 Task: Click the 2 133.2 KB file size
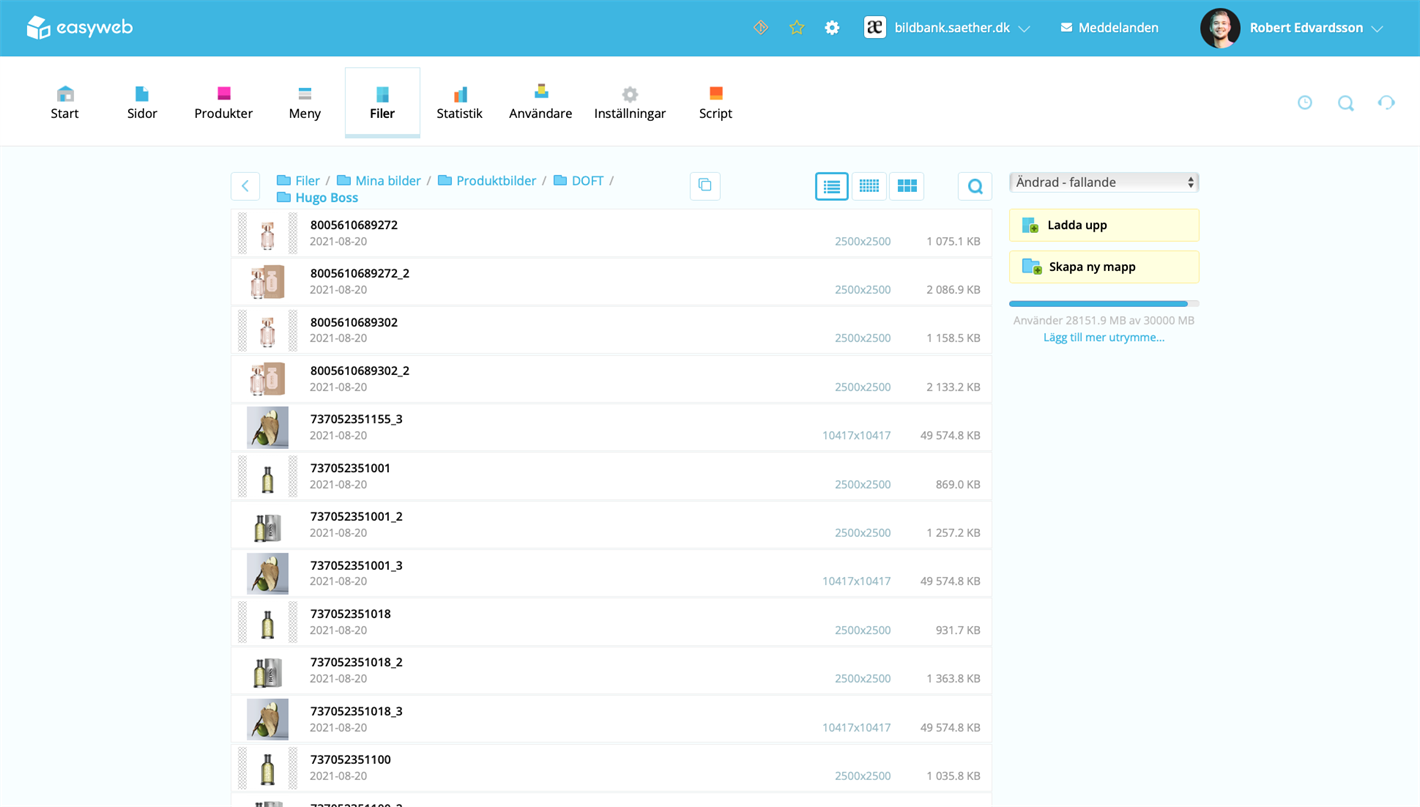(953, 387)
